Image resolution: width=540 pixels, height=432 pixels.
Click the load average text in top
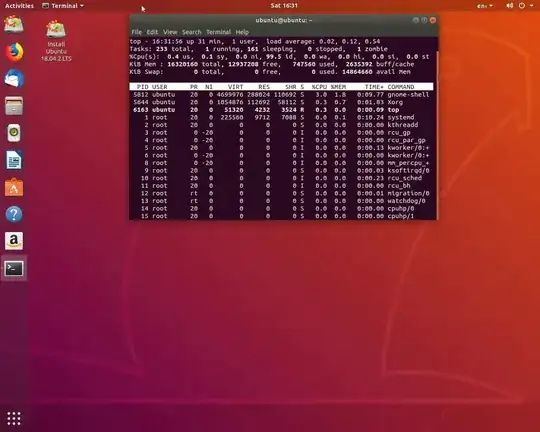[323, 41]
